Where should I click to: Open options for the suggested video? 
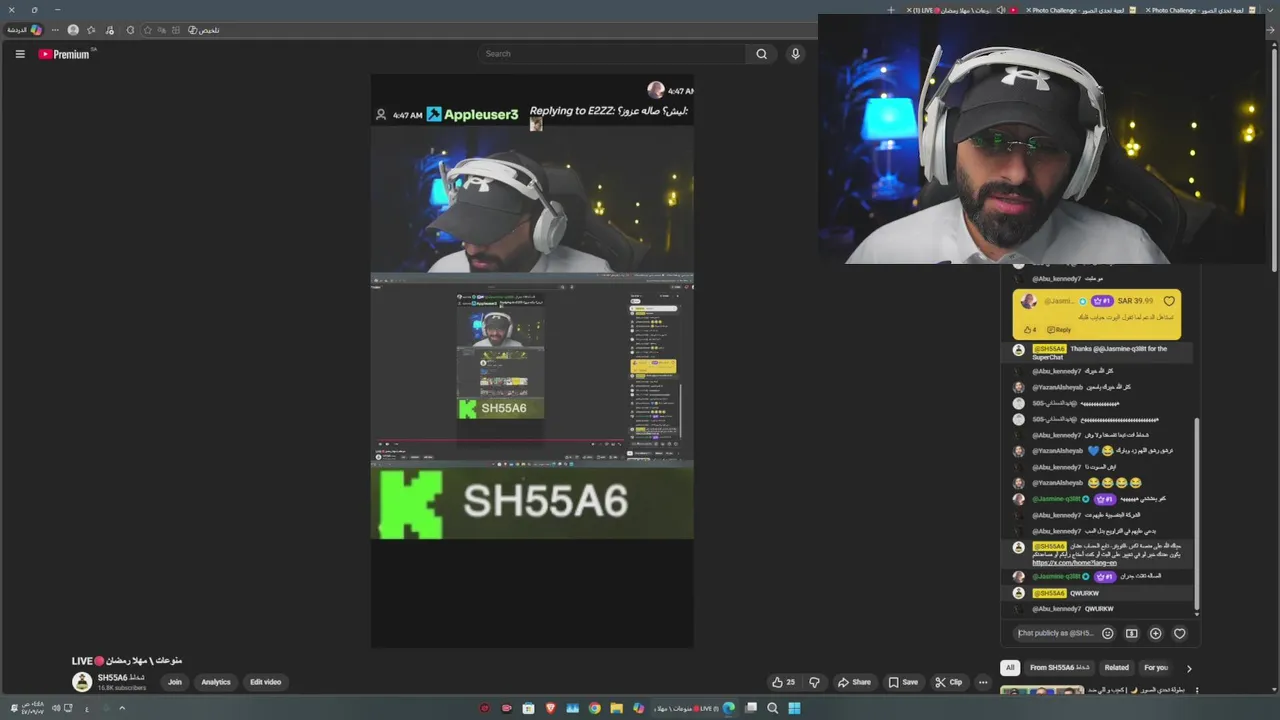coord(1197,690)
